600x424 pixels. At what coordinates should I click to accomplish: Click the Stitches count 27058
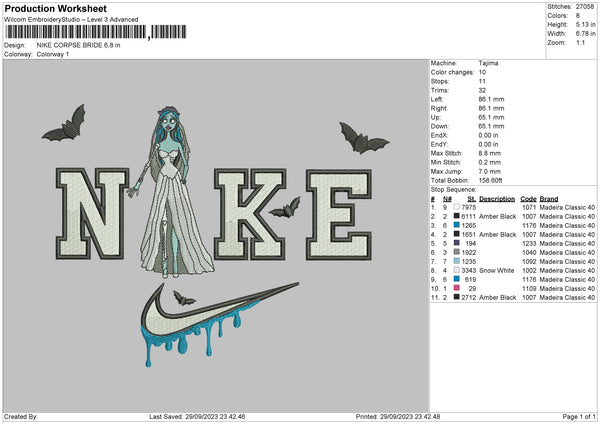(585, 7)
